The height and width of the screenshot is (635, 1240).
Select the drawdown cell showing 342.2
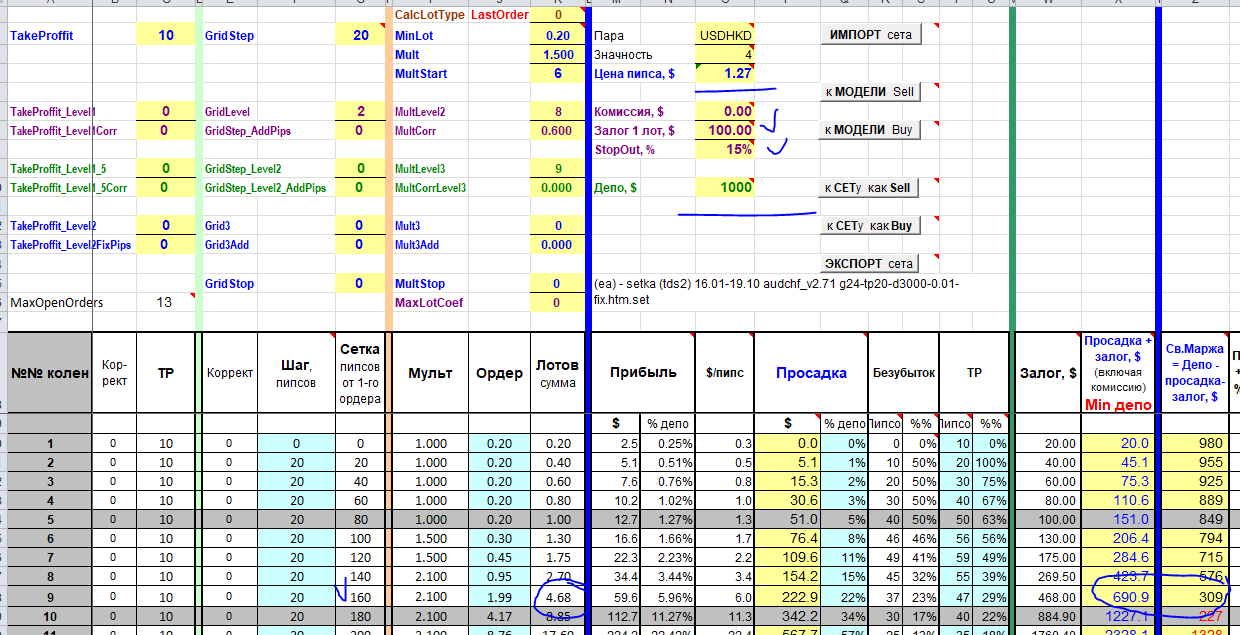(x=788, y=615)
